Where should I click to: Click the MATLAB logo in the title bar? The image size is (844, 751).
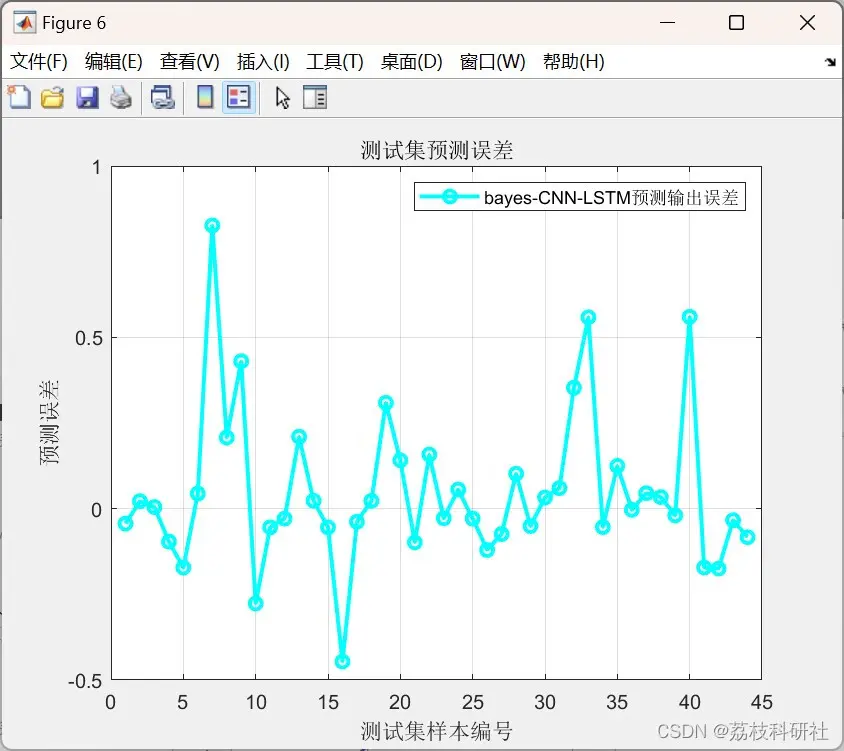tap(24, 23)
